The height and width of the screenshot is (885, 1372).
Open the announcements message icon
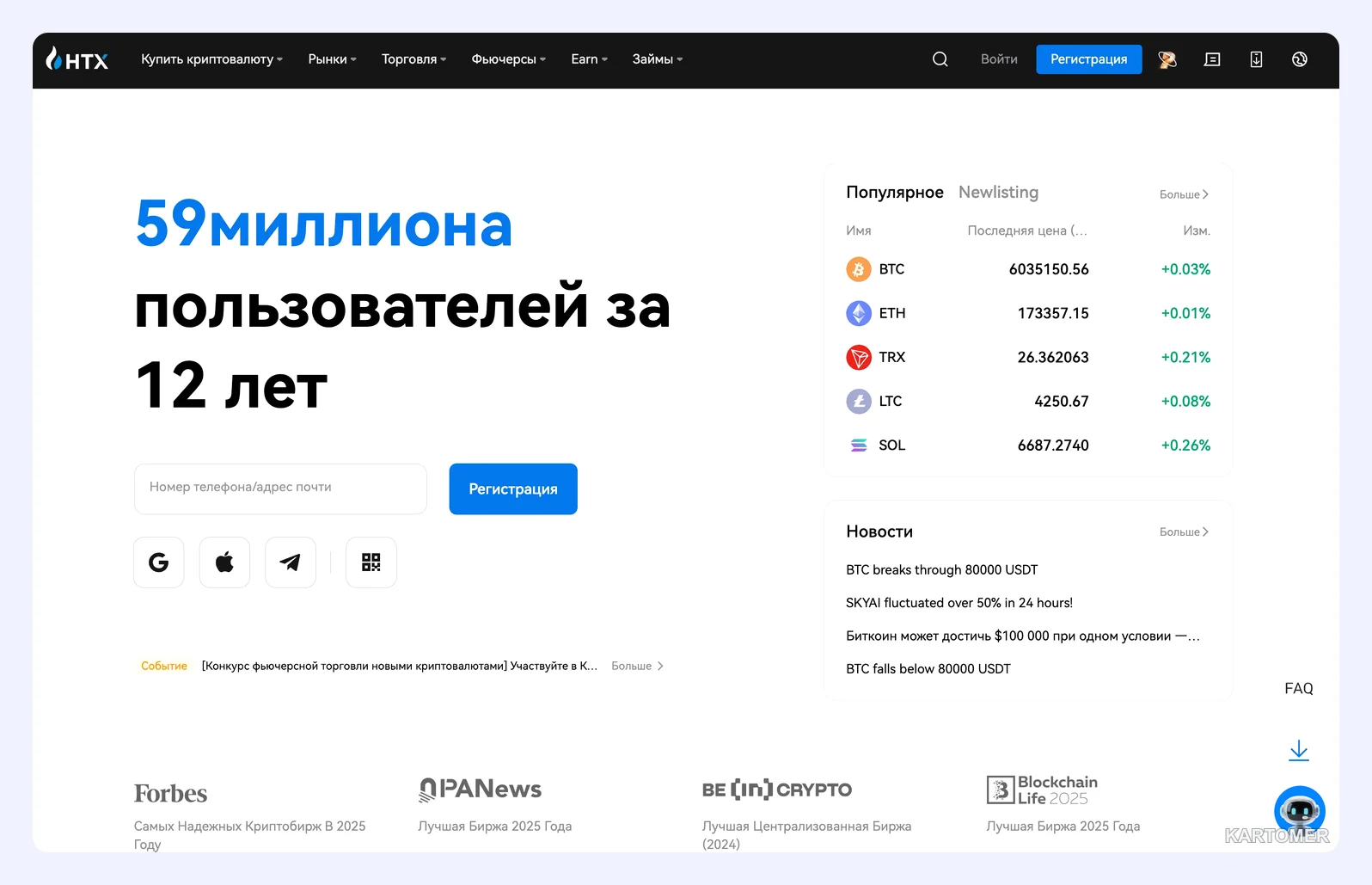(1212, 59)
